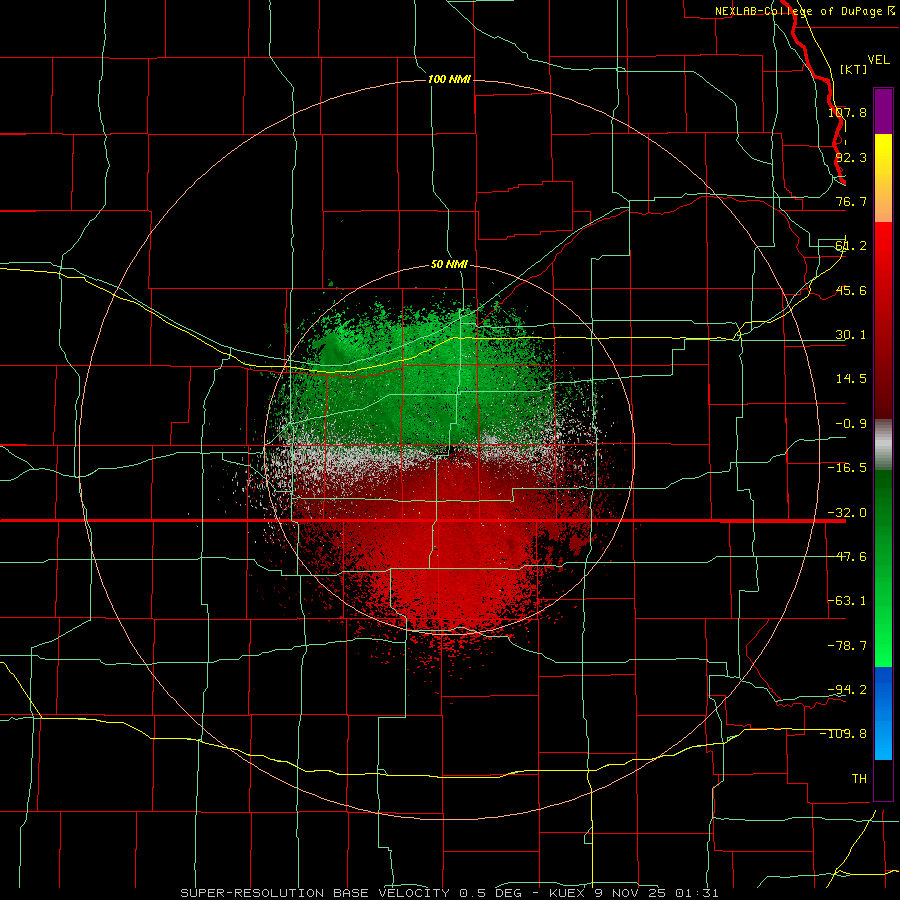The height and width of the screenshot is (900, 900).
Task: Click the -47.6 velocity scale value
Action: point(847,557)
